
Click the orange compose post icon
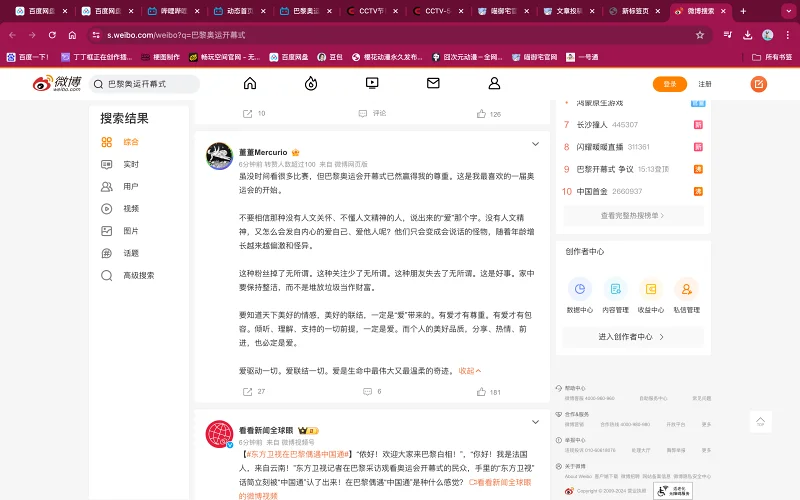tap(759, 84)
